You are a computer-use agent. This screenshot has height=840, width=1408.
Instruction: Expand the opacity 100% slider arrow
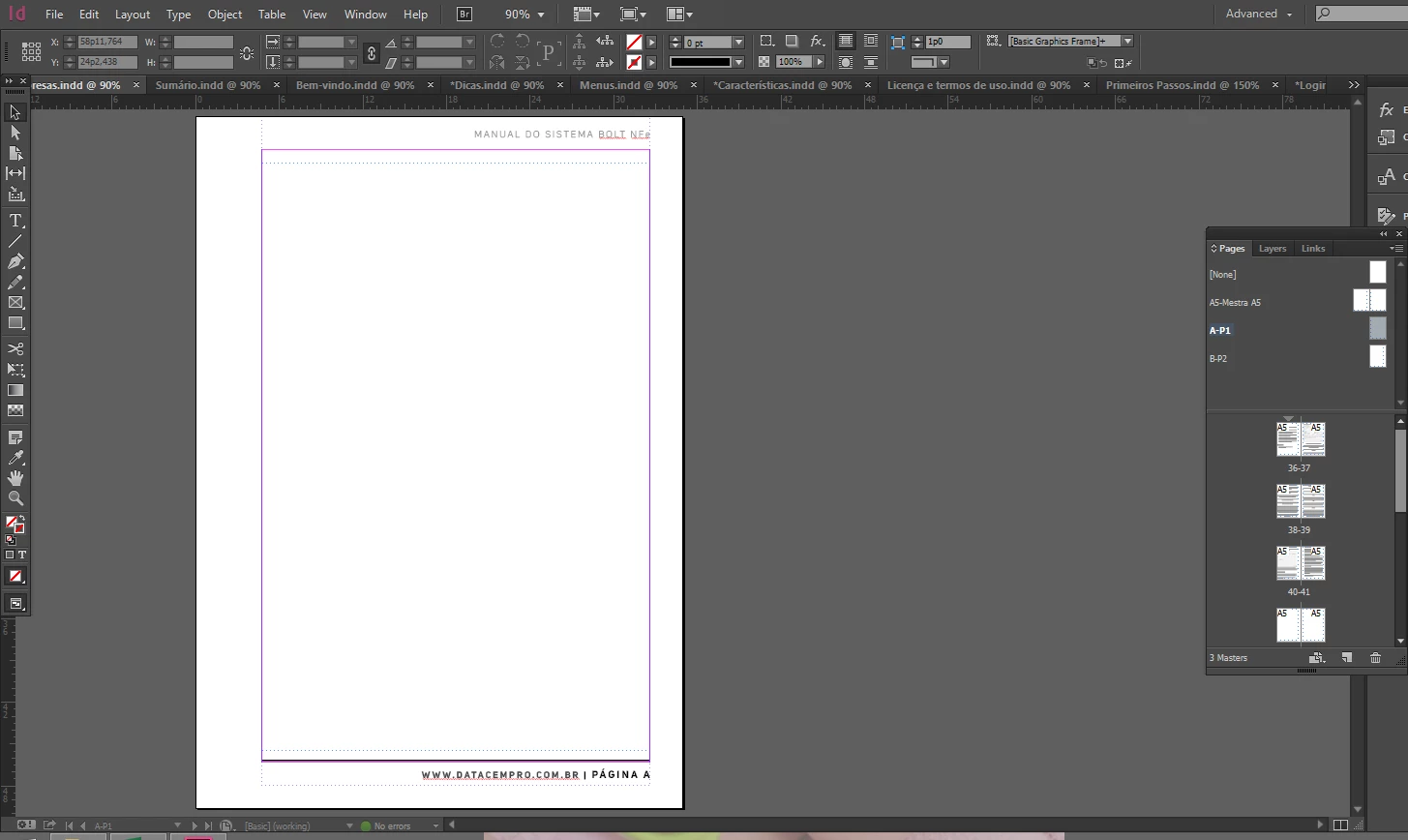(820, 62)
